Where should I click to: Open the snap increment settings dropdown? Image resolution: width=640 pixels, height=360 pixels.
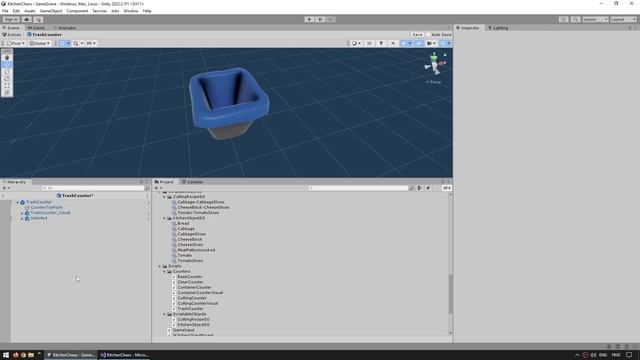coord(91,43)
